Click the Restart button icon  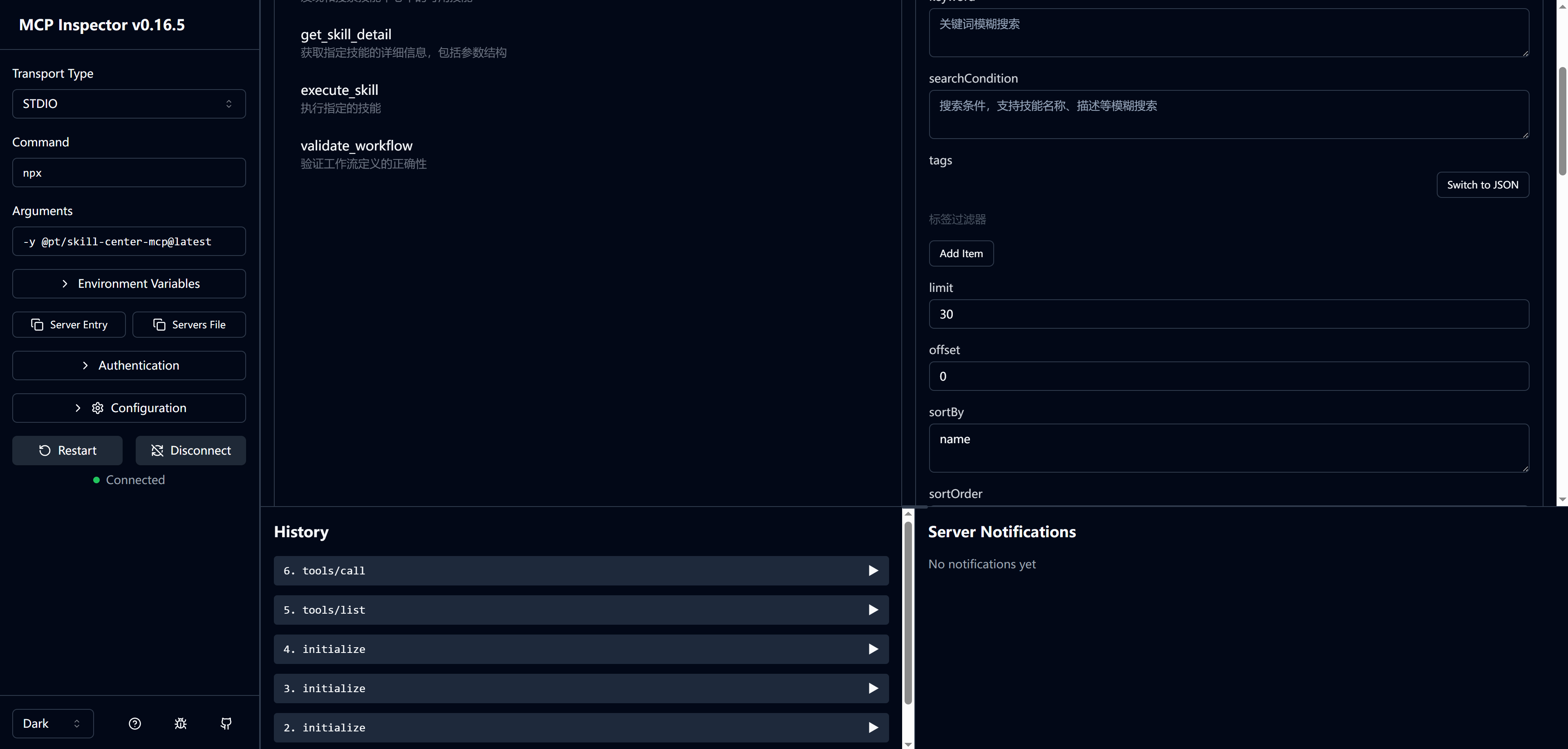45,451
